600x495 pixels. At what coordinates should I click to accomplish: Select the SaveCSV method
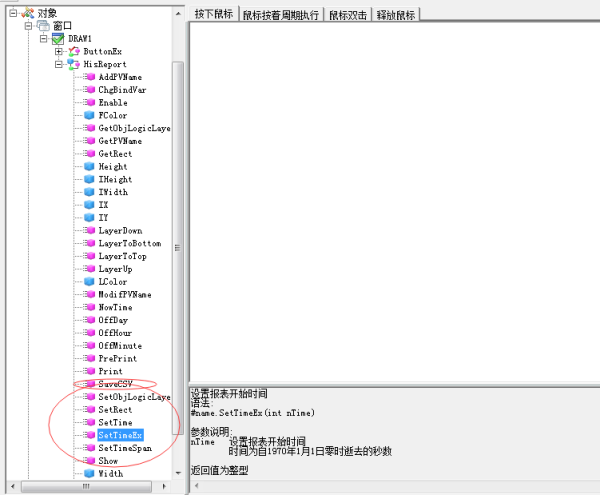coord(116,384)
